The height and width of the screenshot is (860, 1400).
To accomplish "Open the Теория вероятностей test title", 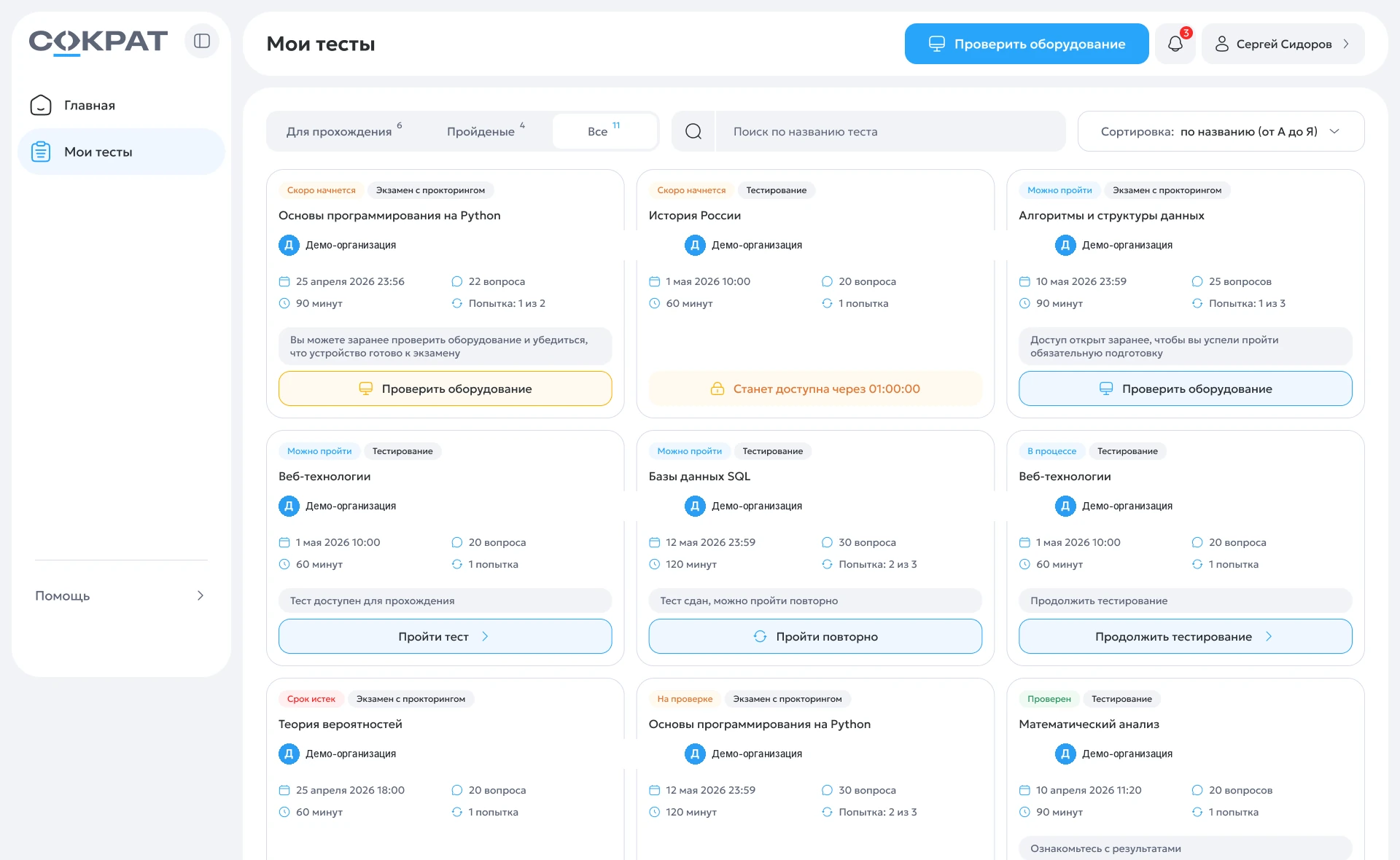I will click(x=341, y=724).
